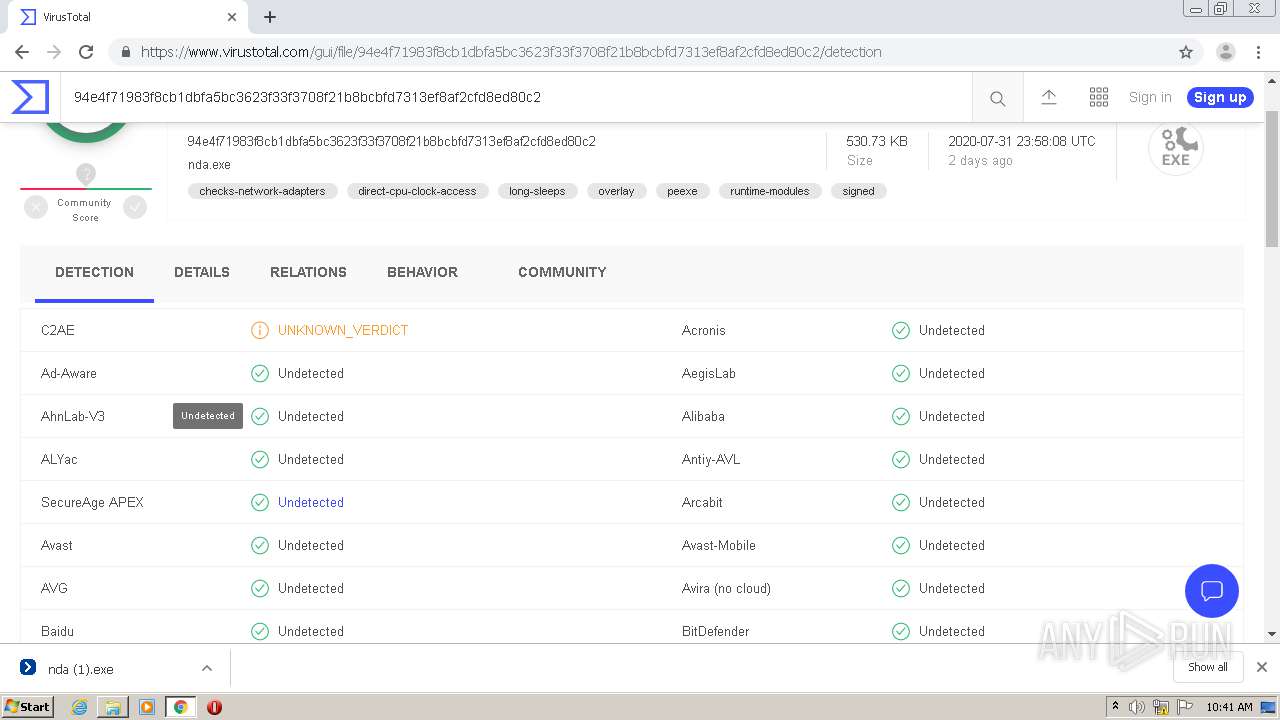
Task: Show hidden system tray icons
Action: click(x=1115, y=707)
